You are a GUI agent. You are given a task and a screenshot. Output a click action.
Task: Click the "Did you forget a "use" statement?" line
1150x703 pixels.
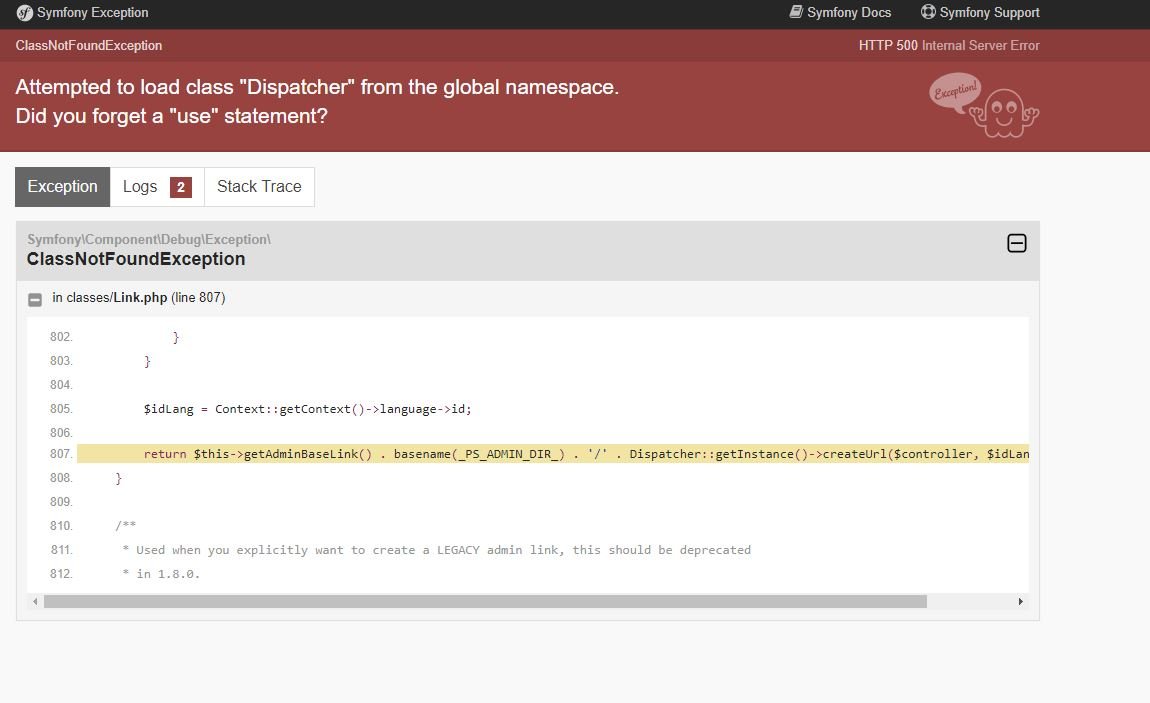pyautogui.click(x=172, y=117)
